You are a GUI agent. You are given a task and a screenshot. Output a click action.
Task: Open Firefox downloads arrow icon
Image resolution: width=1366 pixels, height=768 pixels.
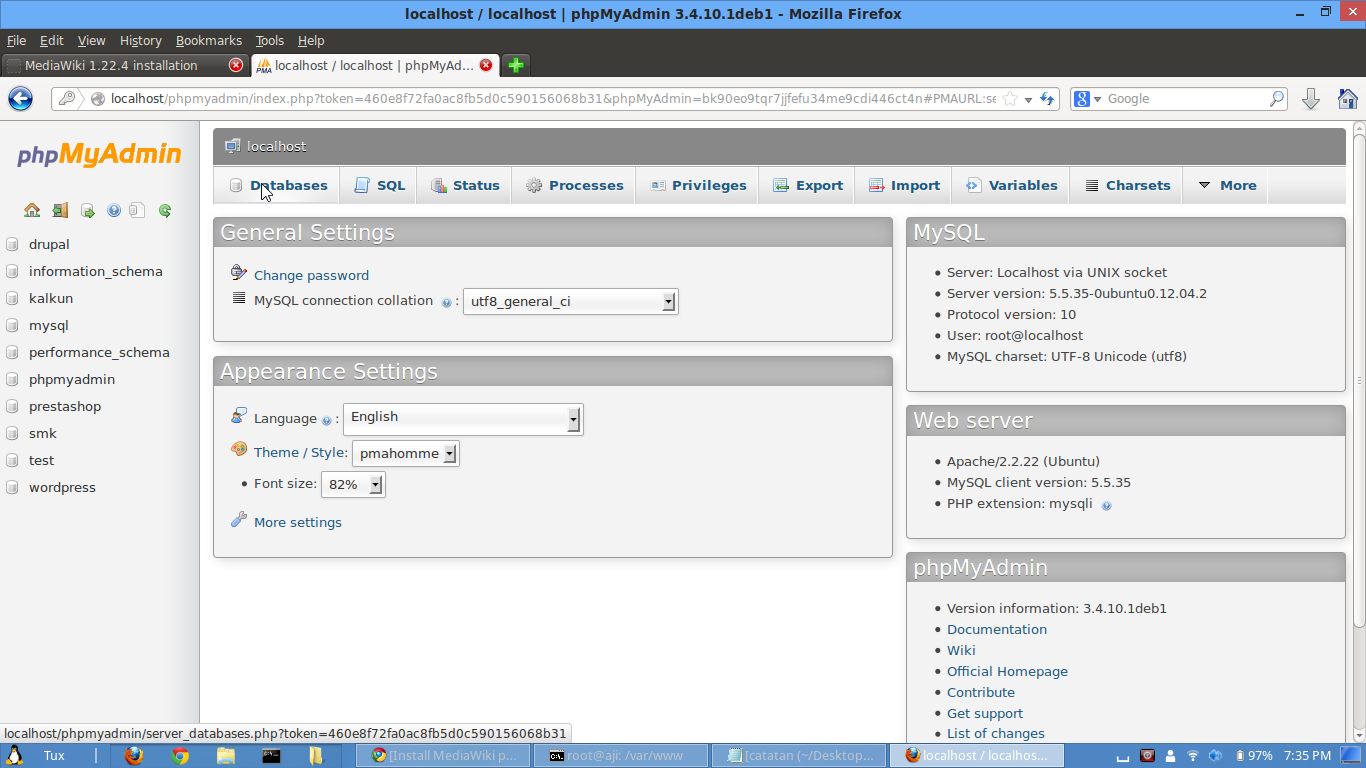[x=1311, y=98]
